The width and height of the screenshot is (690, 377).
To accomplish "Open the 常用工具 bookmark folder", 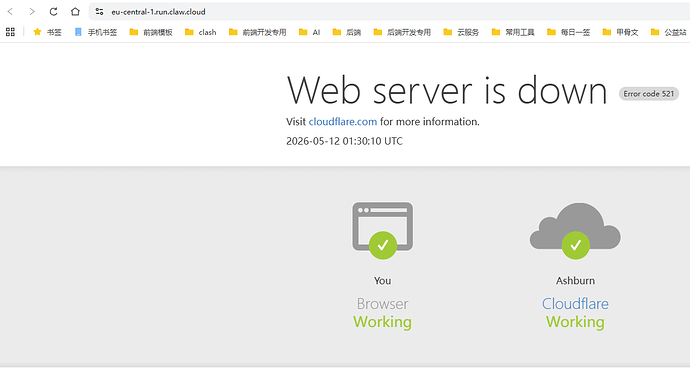I will (513, 32).
